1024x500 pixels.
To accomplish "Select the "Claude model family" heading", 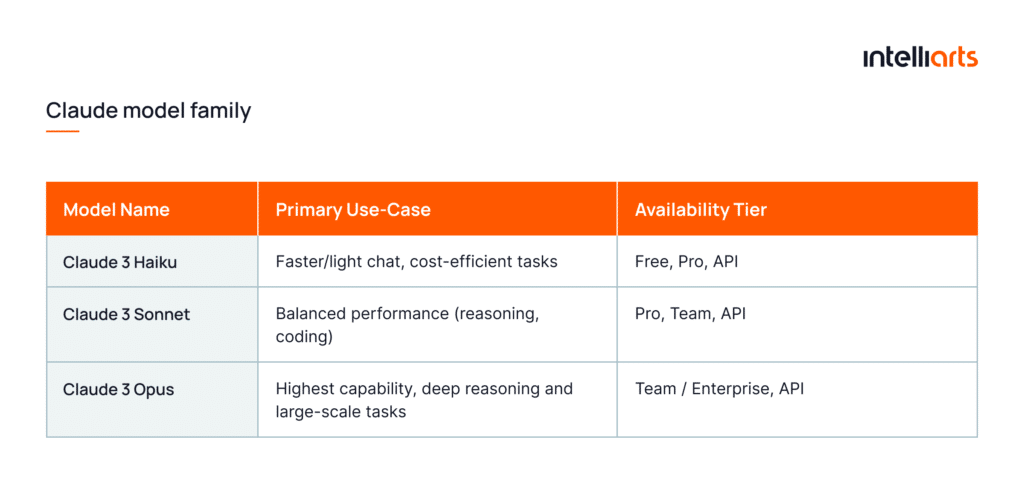I will click(148, 110).
